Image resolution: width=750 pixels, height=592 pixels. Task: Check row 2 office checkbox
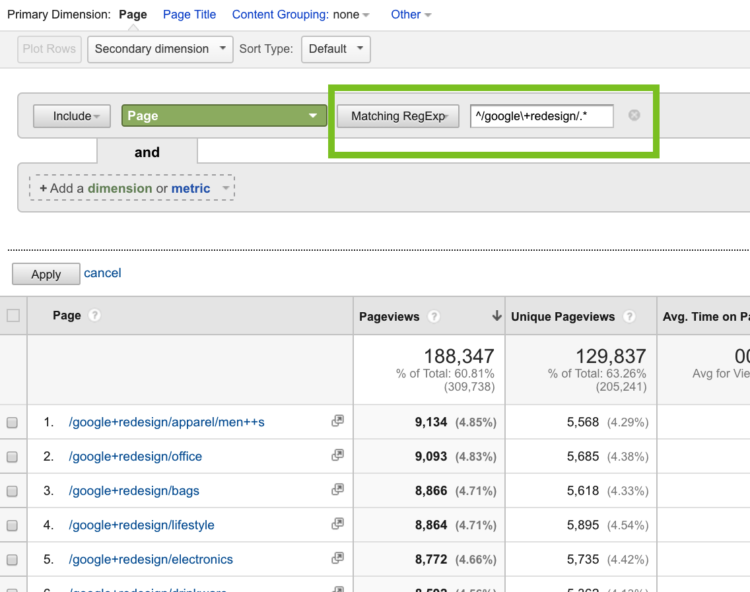[x=12, y=457]
